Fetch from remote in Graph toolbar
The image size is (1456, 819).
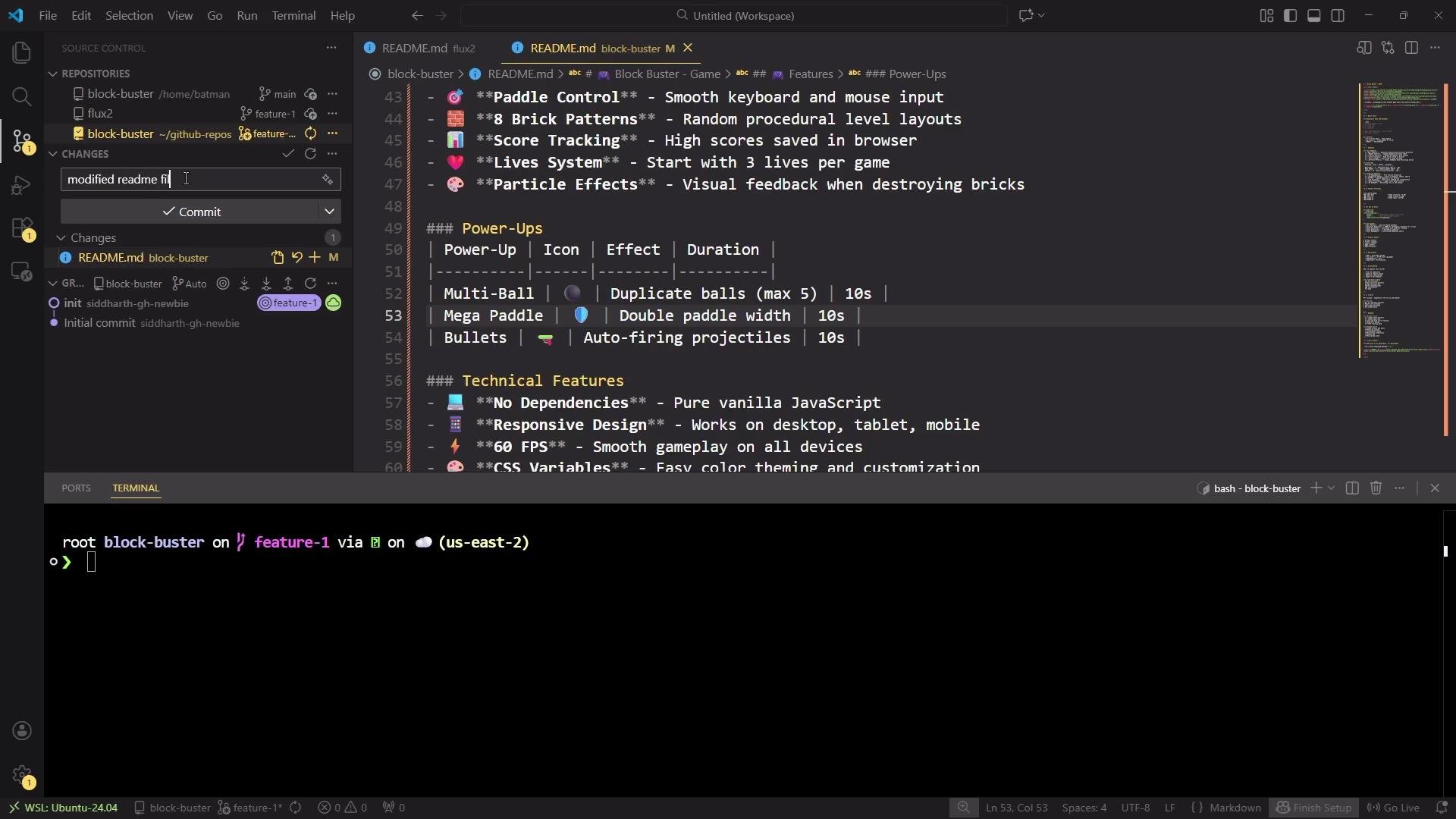point(244,284)
